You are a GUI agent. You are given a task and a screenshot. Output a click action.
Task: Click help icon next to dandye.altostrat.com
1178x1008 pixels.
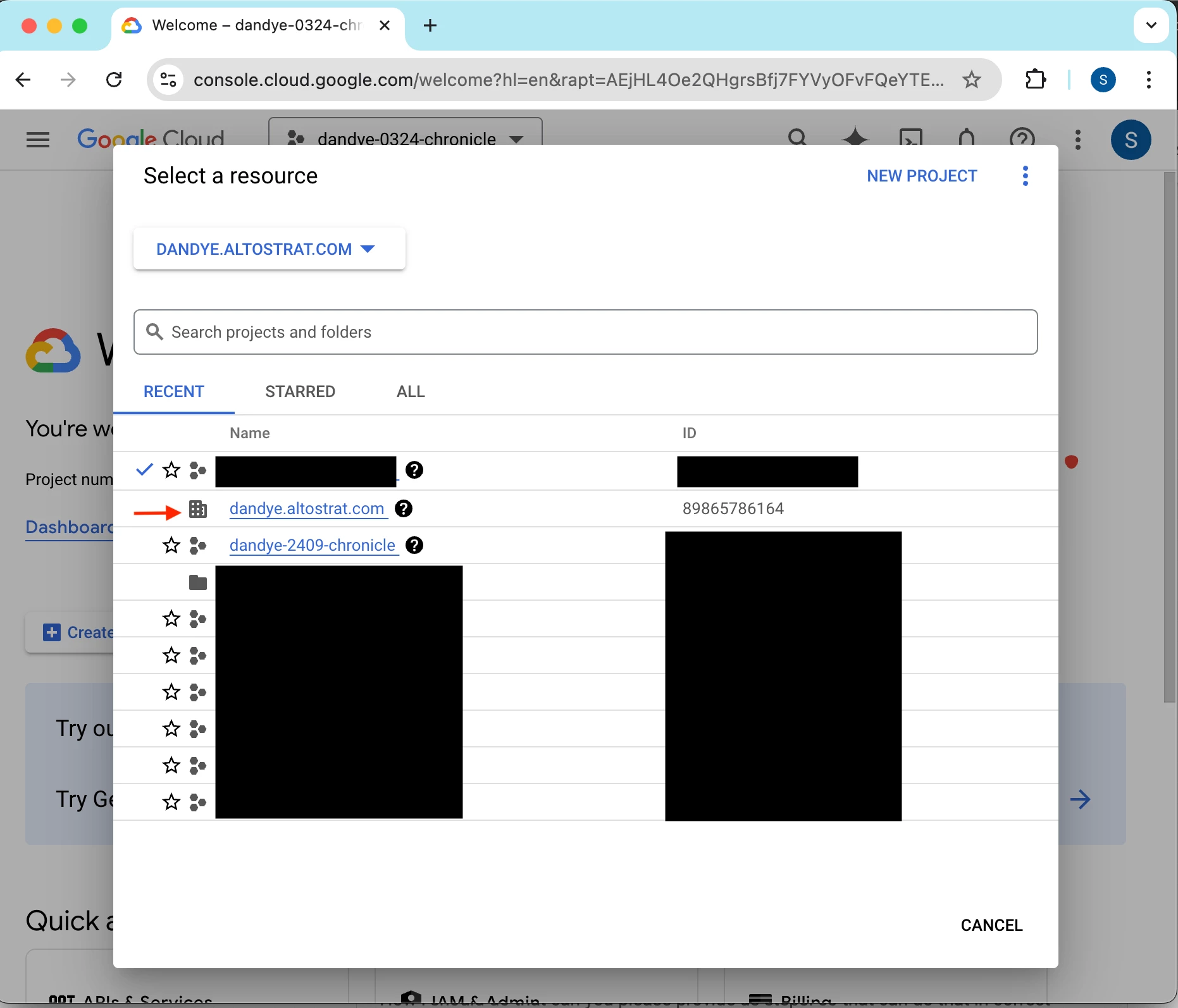[x=404, y=508]
